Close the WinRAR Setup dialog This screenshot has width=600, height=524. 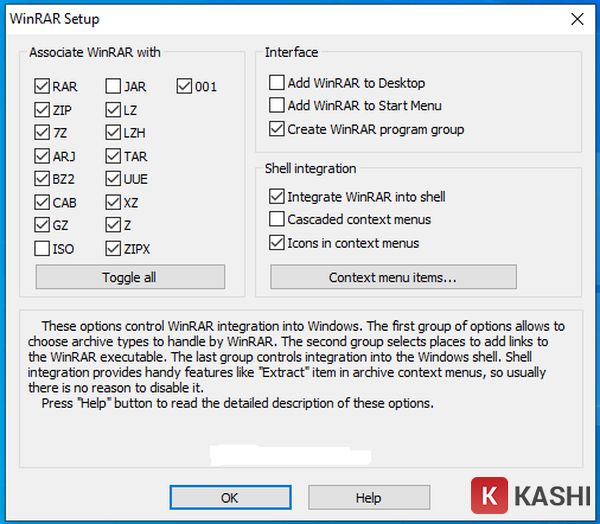[577, 19]
